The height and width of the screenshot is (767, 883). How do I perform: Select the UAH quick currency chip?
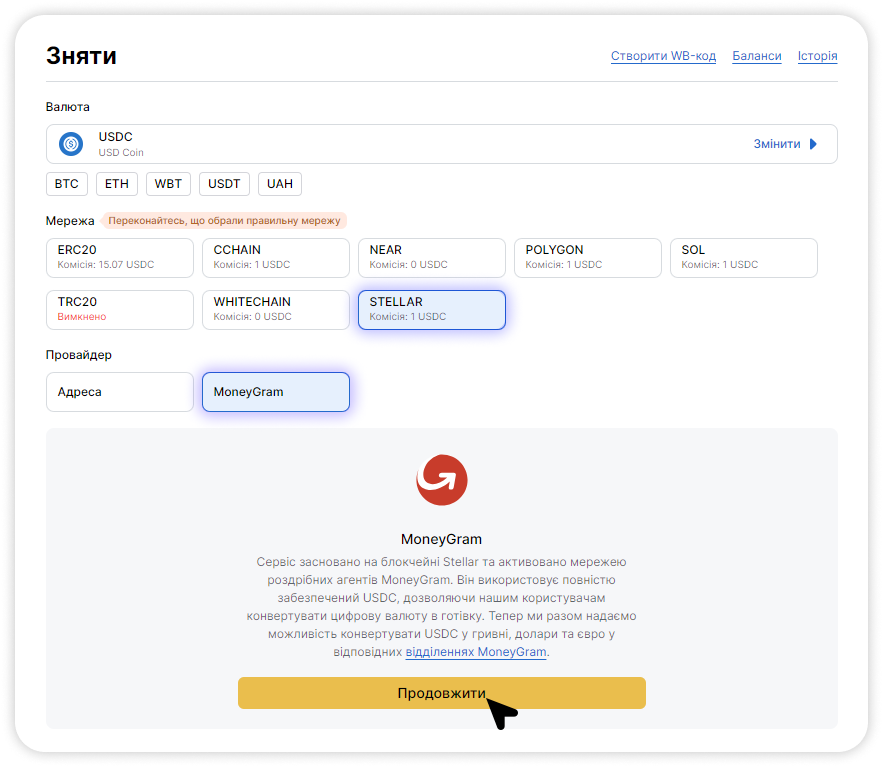[280, 184]
